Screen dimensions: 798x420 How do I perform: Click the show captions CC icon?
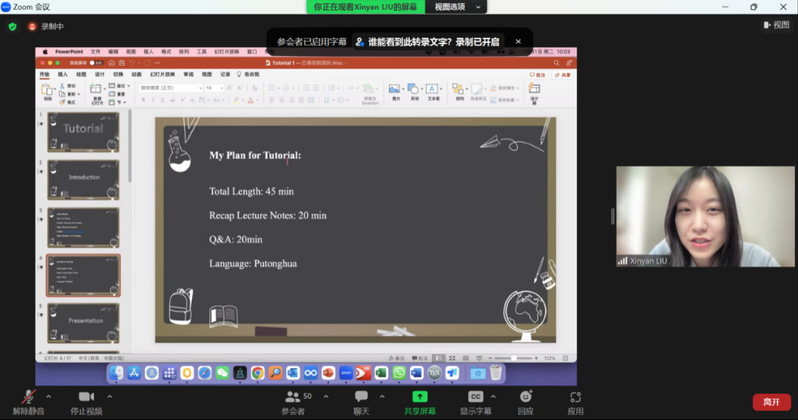point(475,397)
